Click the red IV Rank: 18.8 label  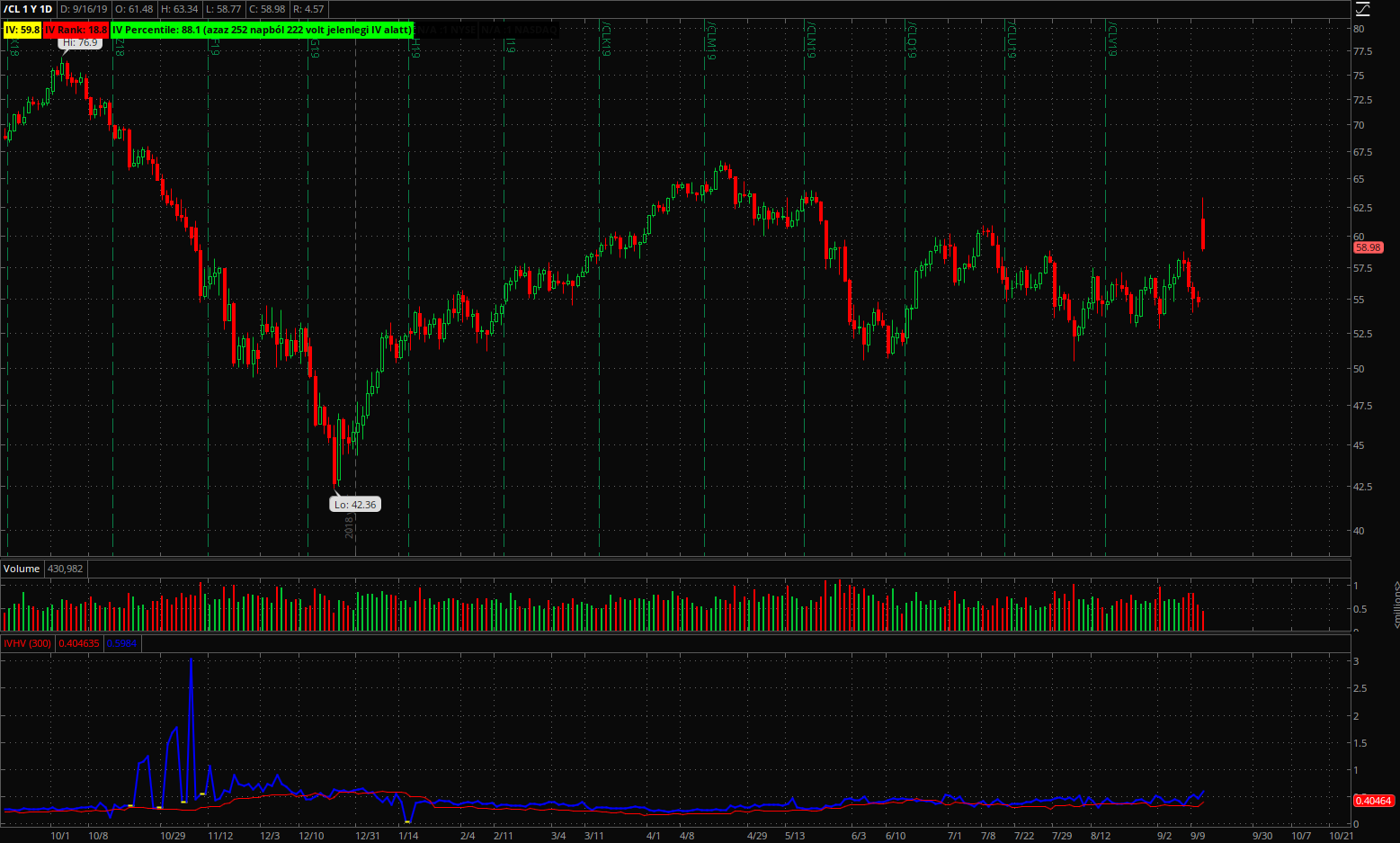pyautogui.click(x=76, y=30)
